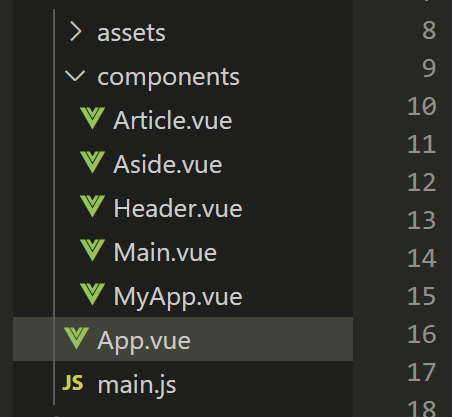
Task: Click the JS icon beside main.js
Action: 73,383
